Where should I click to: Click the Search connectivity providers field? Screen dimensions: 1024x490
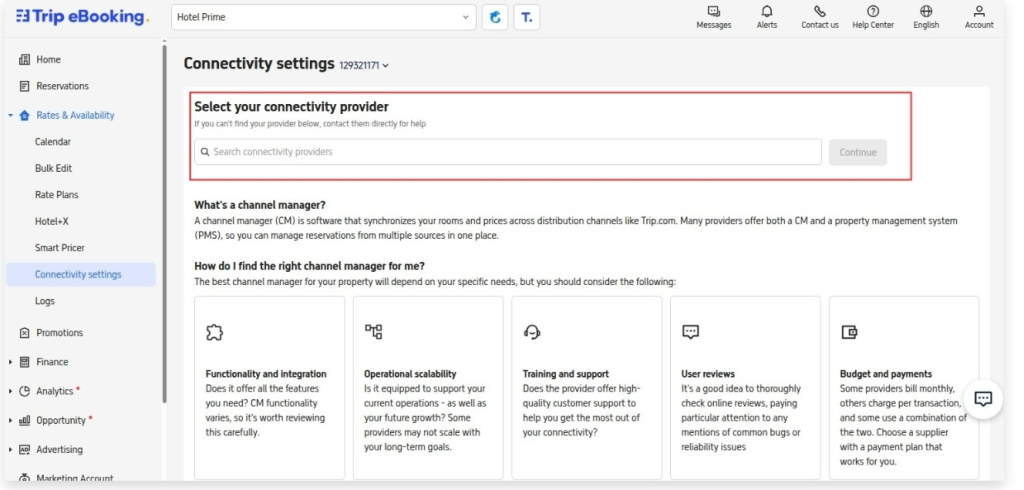(508, 152)
